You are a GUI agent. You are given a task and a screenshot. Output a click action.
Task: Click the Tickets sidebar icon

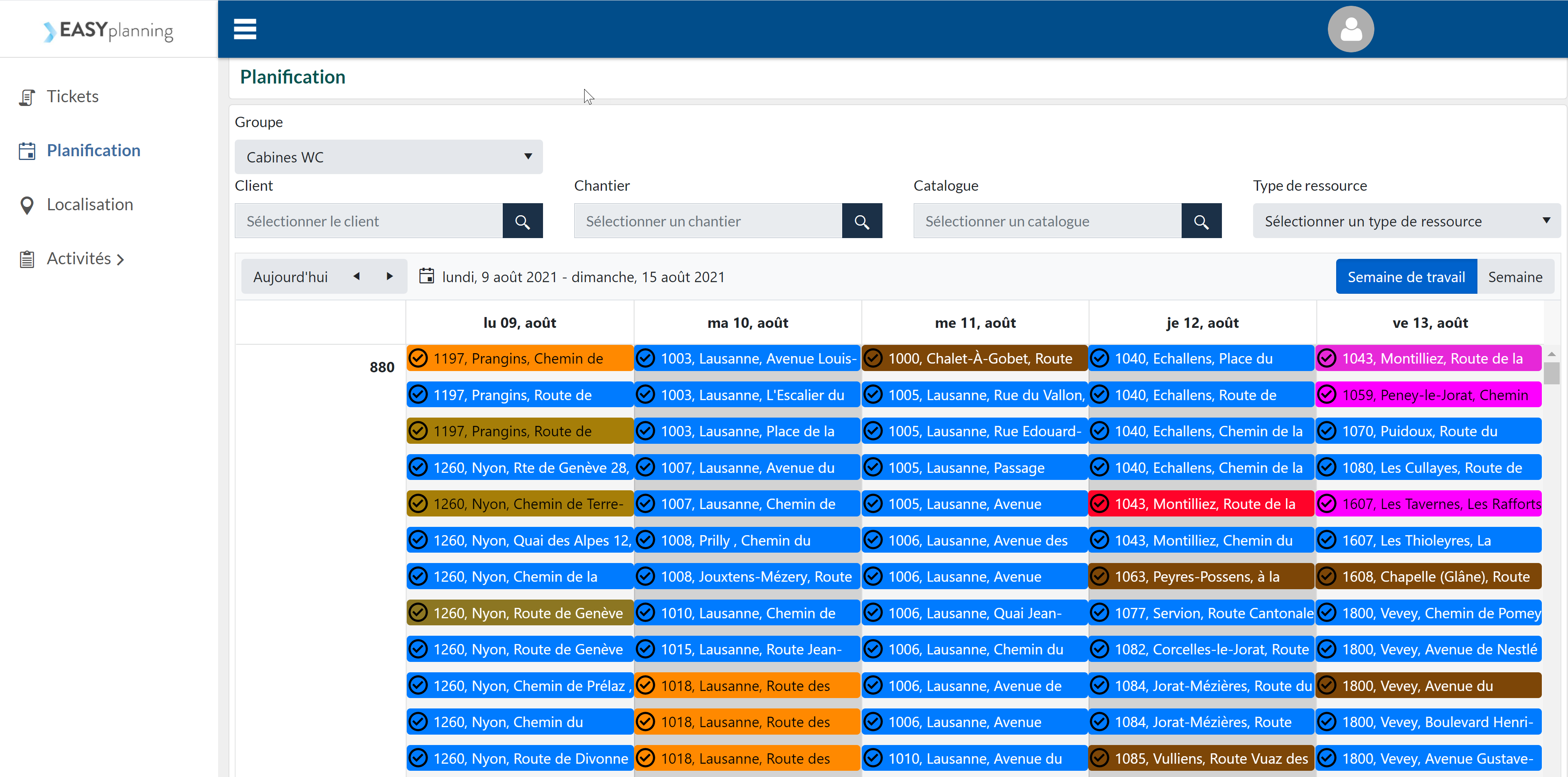27,97
